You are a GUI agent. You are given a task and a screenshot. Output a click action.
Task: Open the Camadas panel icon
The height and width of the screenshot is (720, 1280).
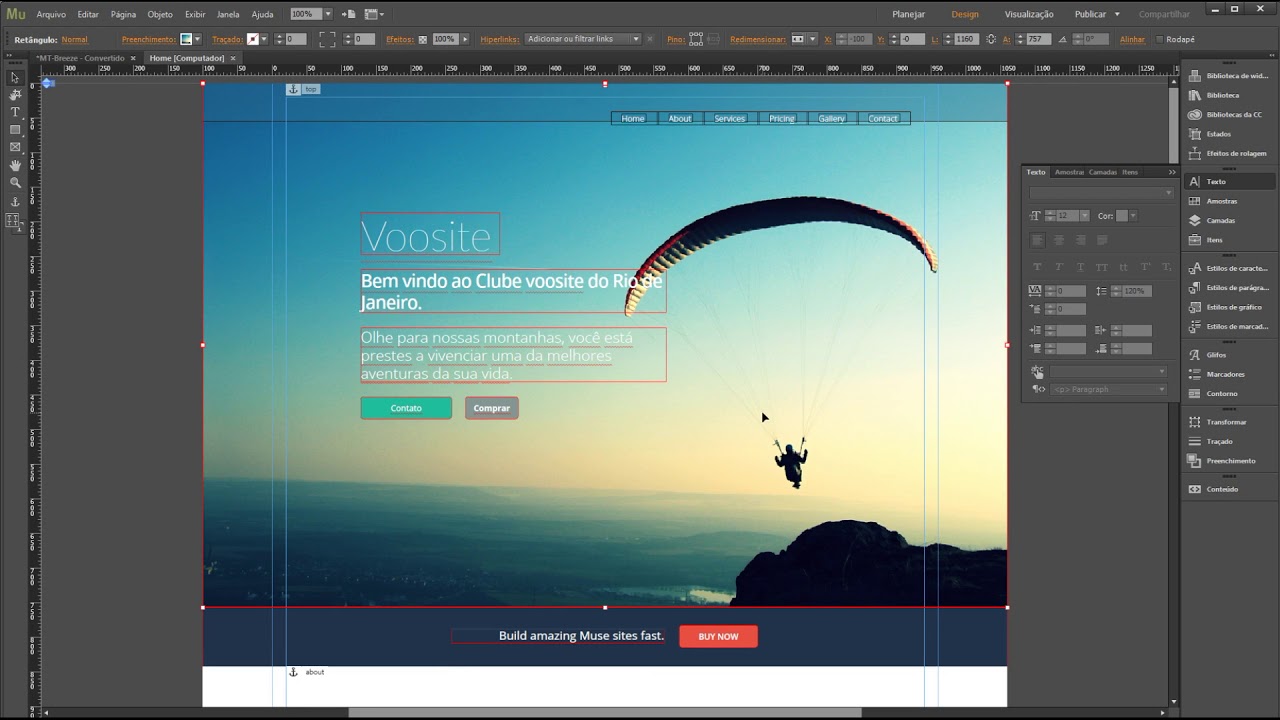tap(1194, 220)
